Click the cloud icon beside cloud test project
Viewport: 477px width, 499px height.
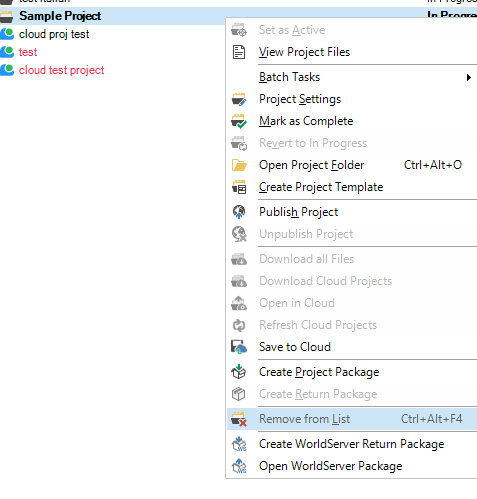7,70
